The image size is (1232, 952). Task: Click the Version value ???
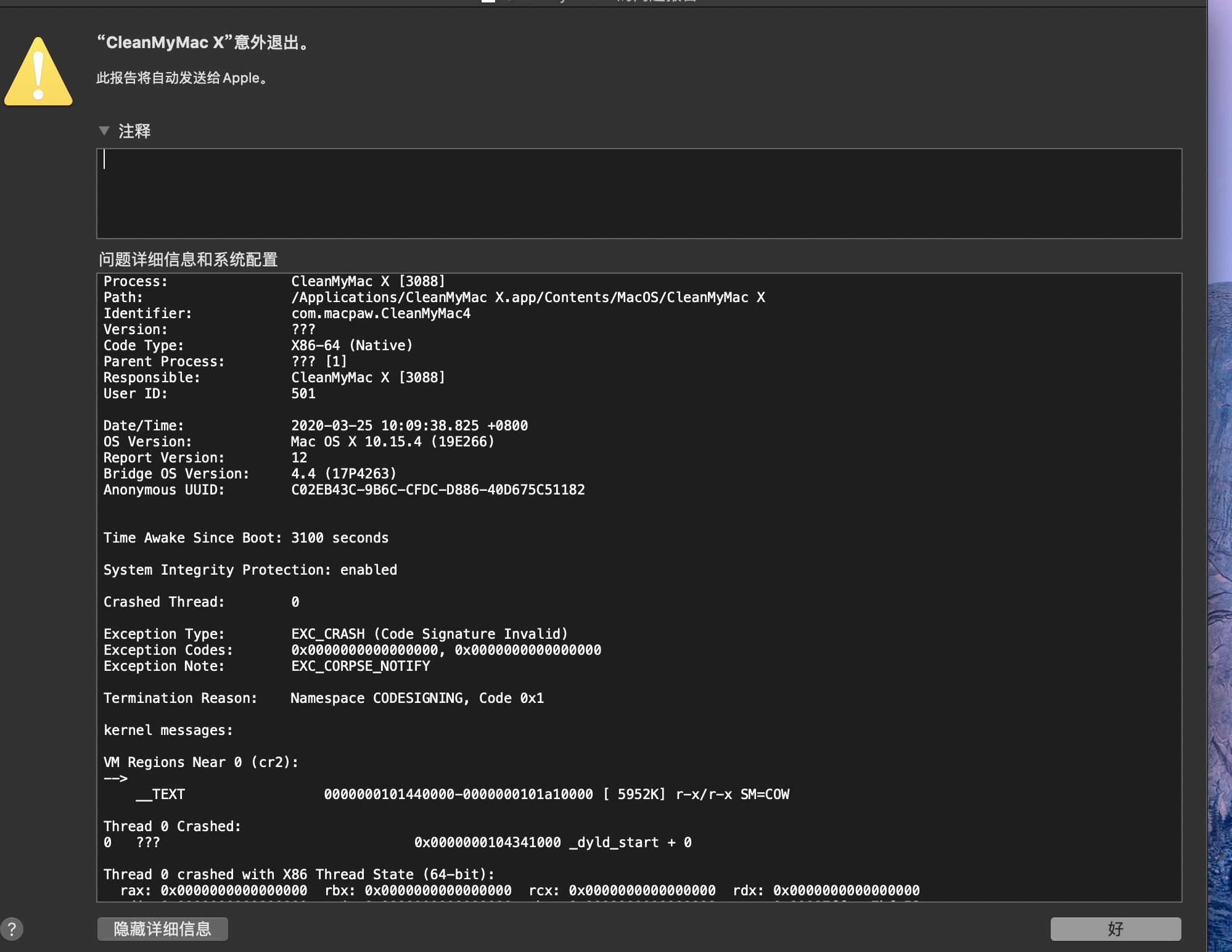(x=303, y=329)
